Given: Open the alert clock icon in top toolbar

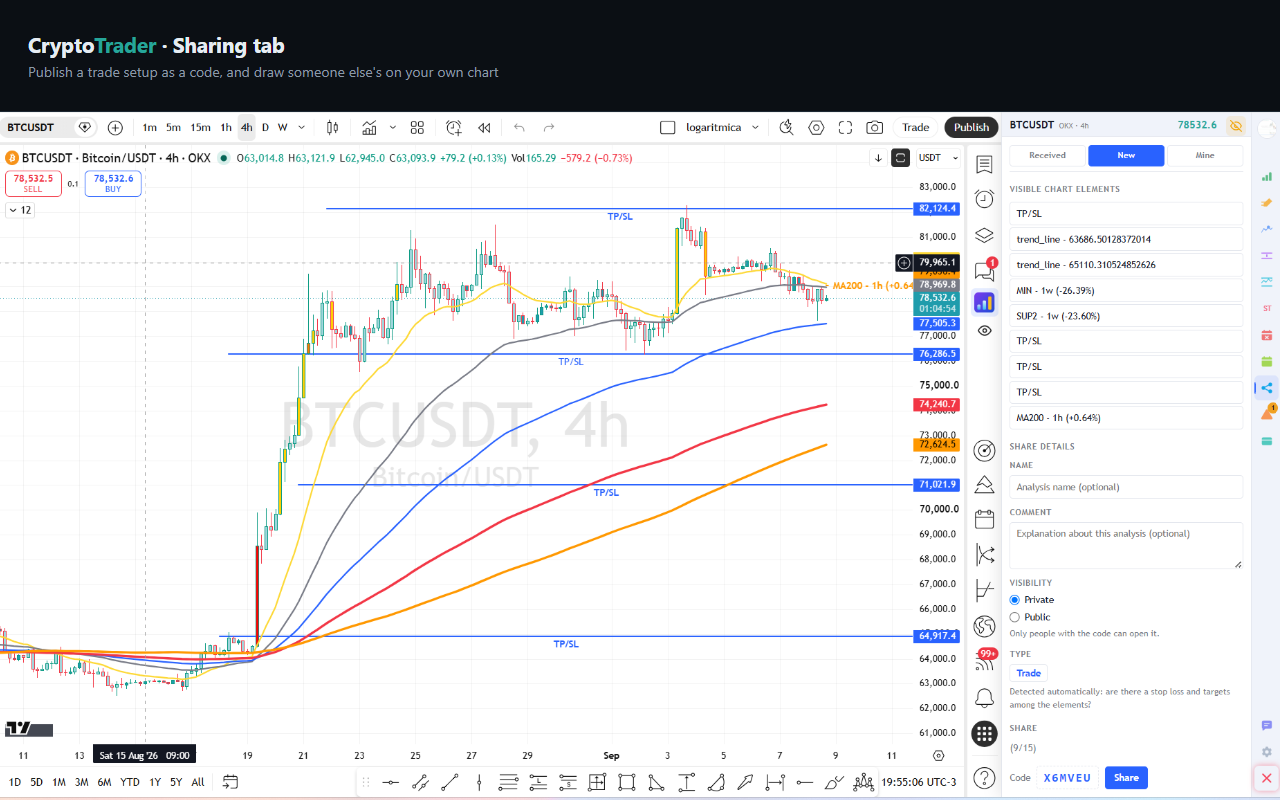Looking at the screenshot, I should pos(454,127).
